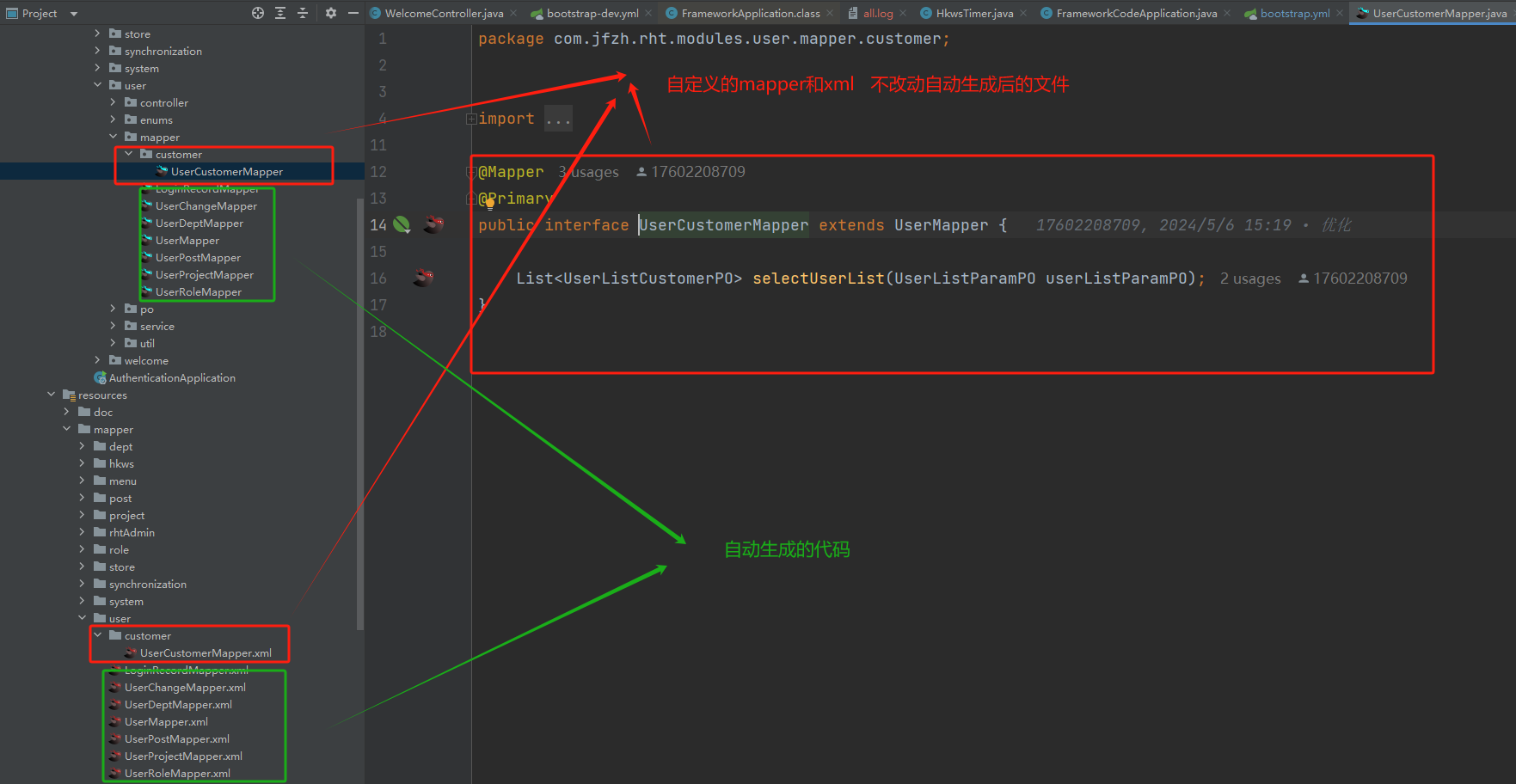Switch to the bootstrap-dev.yml tab
This screenshot has height=784, width=1516.
pos(592,13)
